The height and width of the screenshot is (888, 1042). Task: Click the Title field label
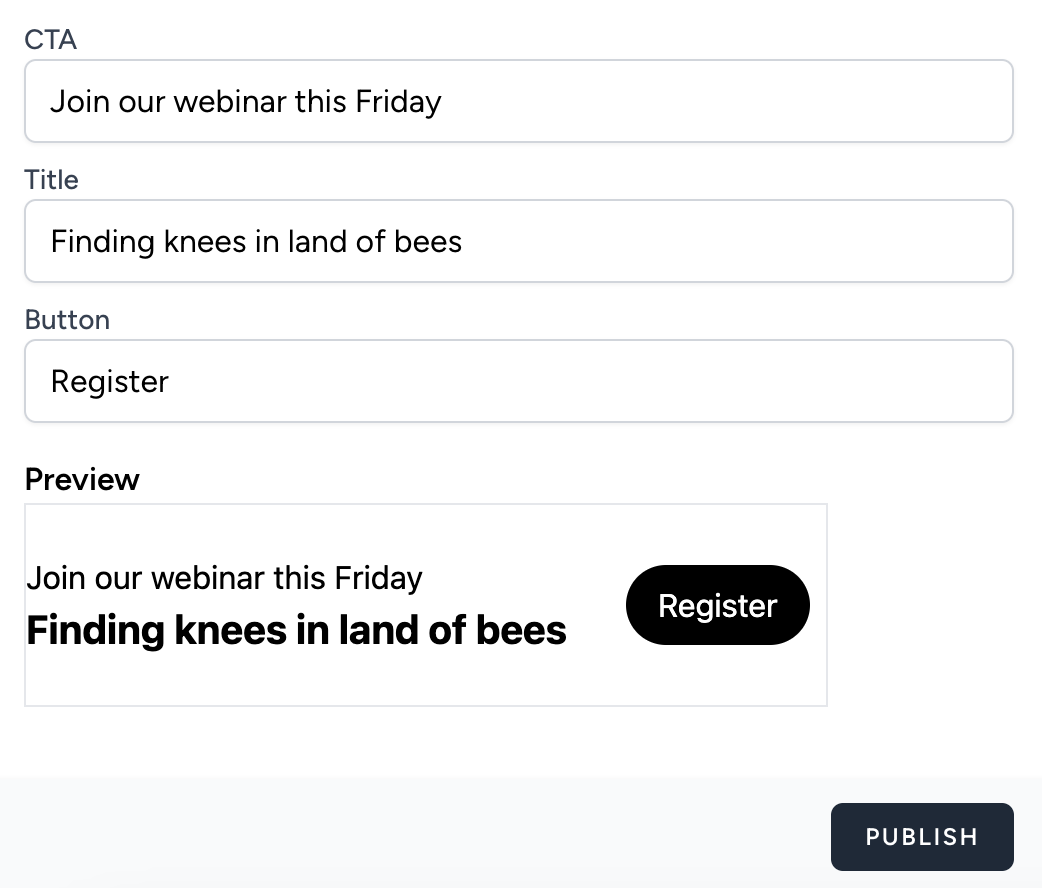tap(51, 179)
